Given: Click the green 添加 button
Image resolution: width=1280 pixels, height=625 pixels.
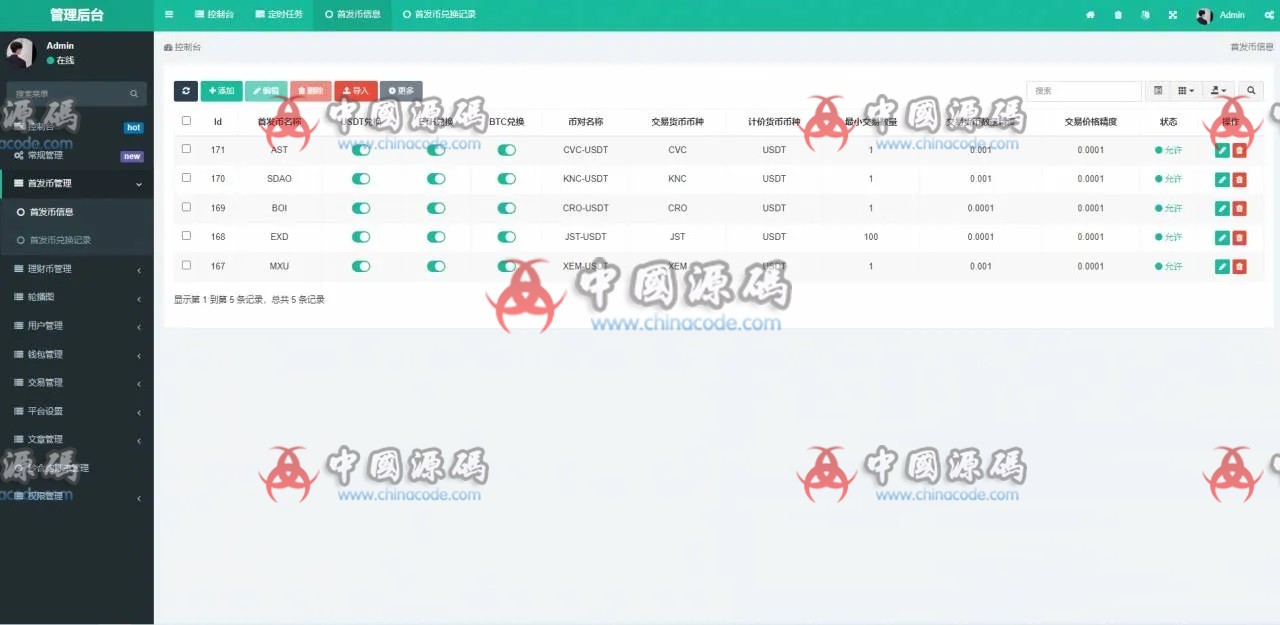Looking at the screenshot, I should click(x=221, y=91).
